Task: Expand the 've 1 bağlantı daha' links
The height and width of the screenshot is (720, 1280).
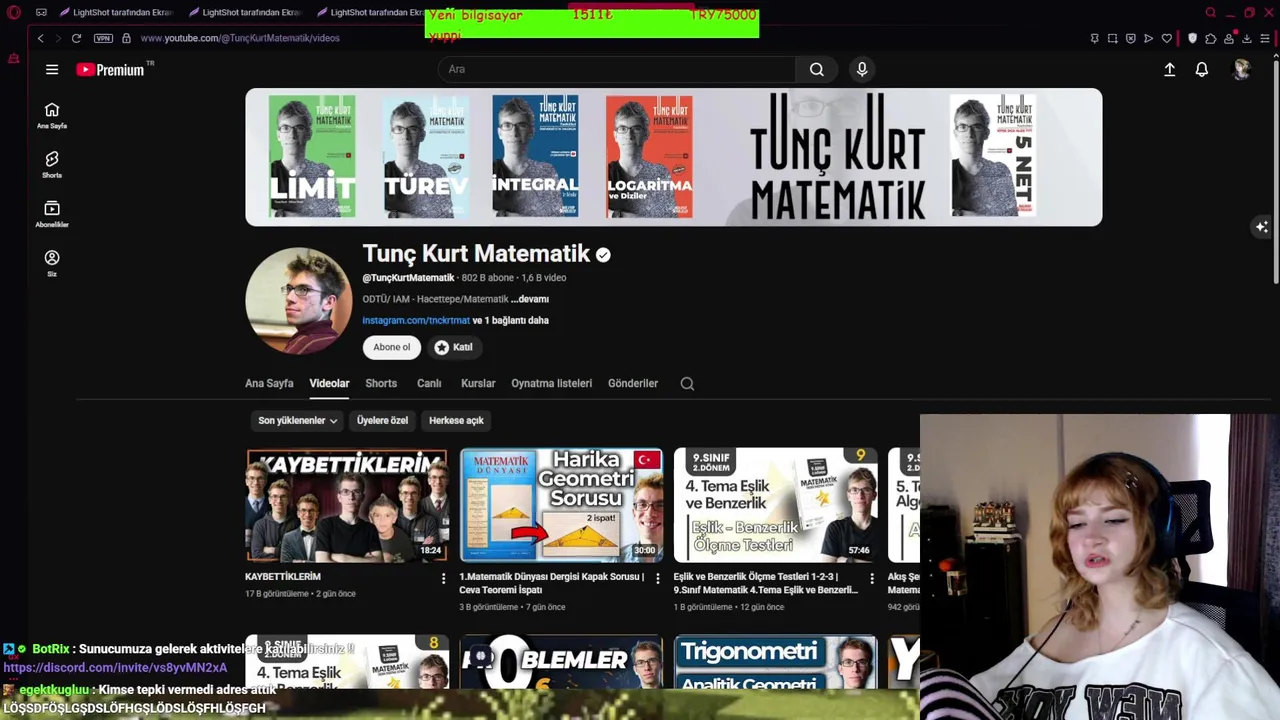Action: pyautogui.click(x=510, y=321)
